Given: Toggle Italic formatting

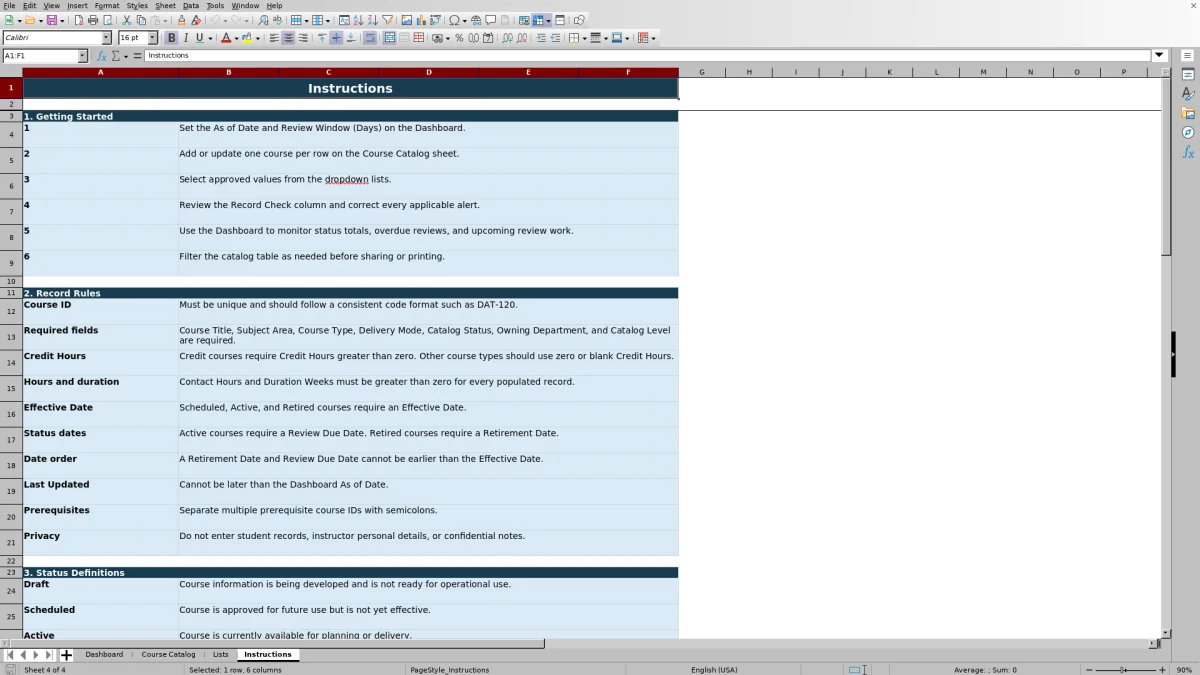Looking at the screenshot, I should [x=185, y=38].
